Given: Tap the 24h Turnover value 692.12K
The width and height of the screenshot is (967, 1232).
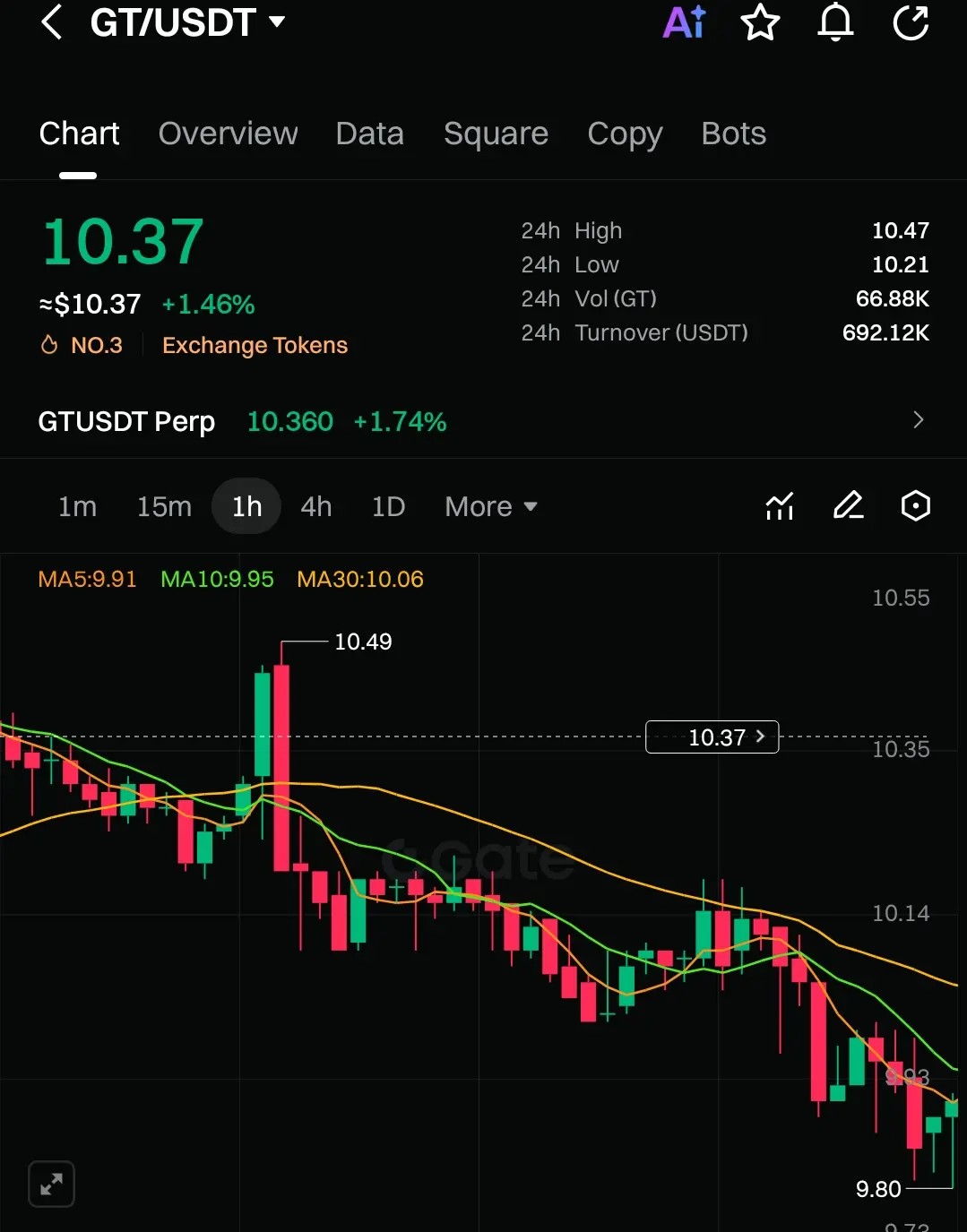Looking at the screenshot, I should pos(885,332).
